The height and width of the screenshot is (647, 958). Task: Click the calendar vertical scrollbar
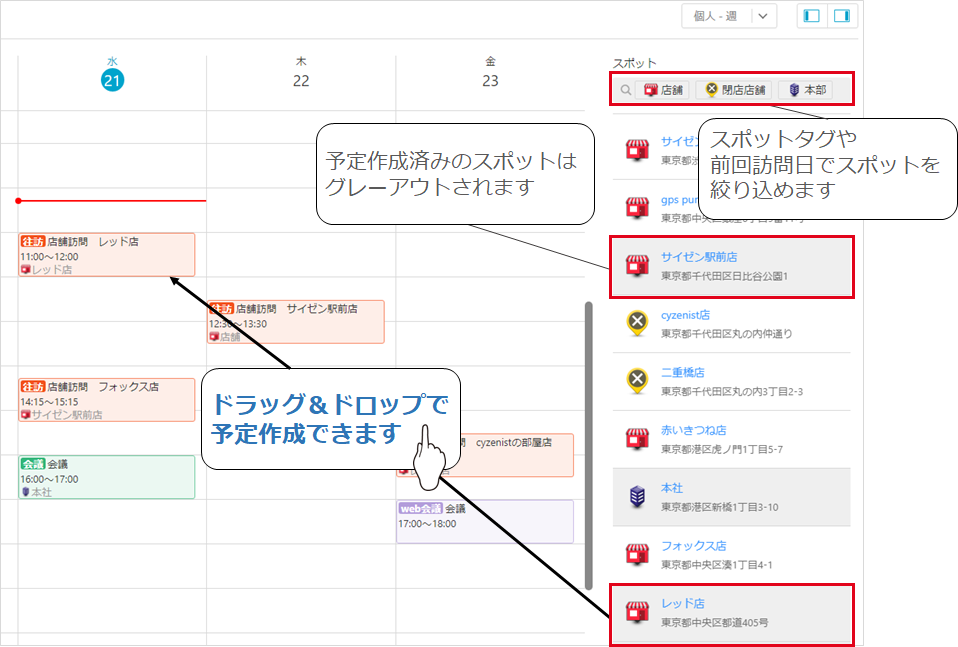click(588, 445)
